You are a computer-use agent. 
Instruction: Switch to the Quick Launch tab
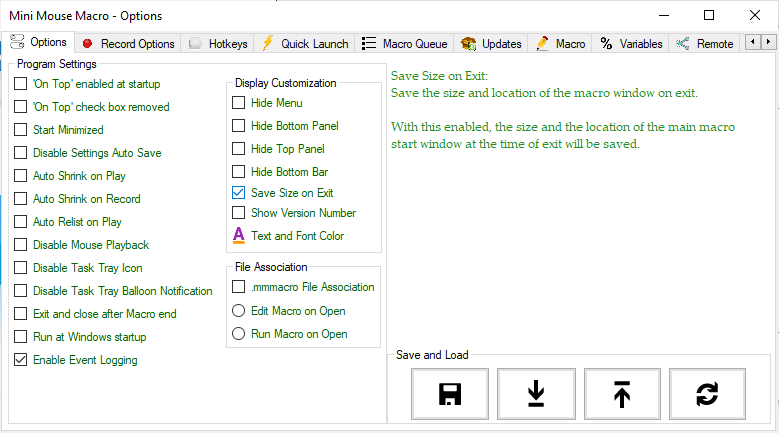[305, 44]
